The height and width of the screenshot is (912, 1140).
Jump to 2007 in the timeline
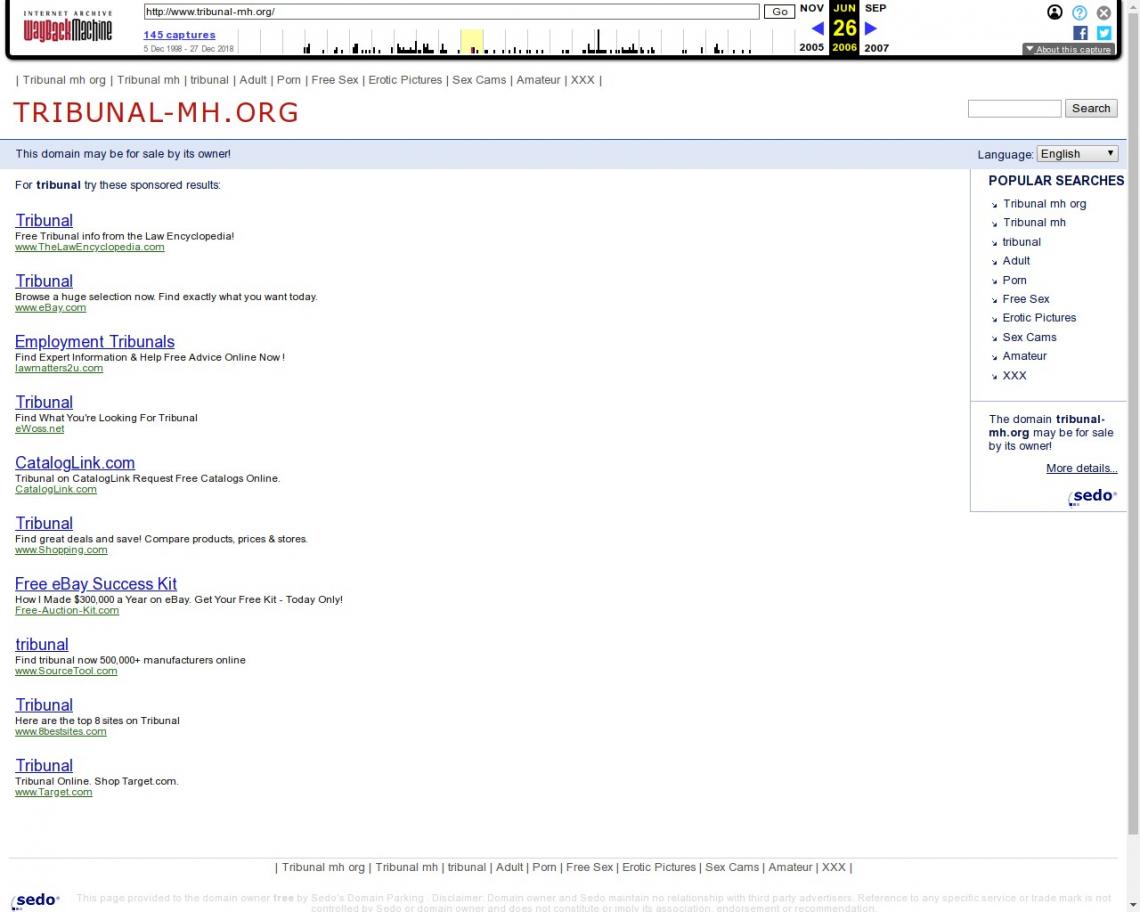coord(876,48)
